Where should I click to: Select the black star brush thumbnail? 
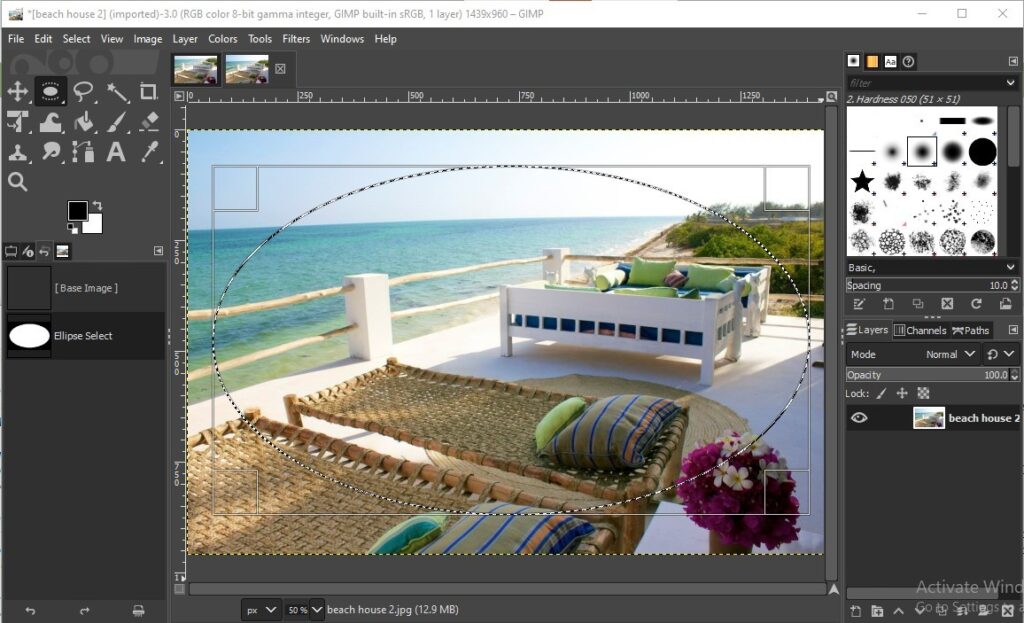[862, 181]
